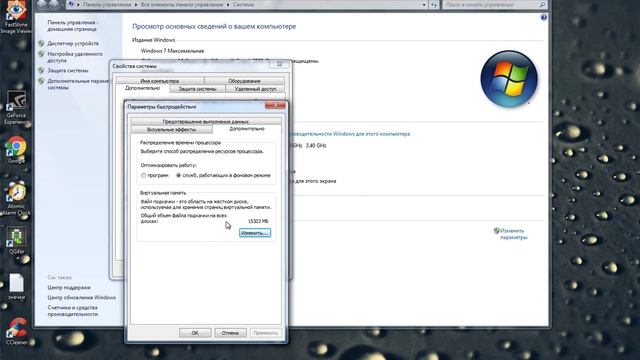Open 'Настройка удаленного доступа' sidebar link
The width and height of the screenshot is (640, 360).
coord(75,57)
